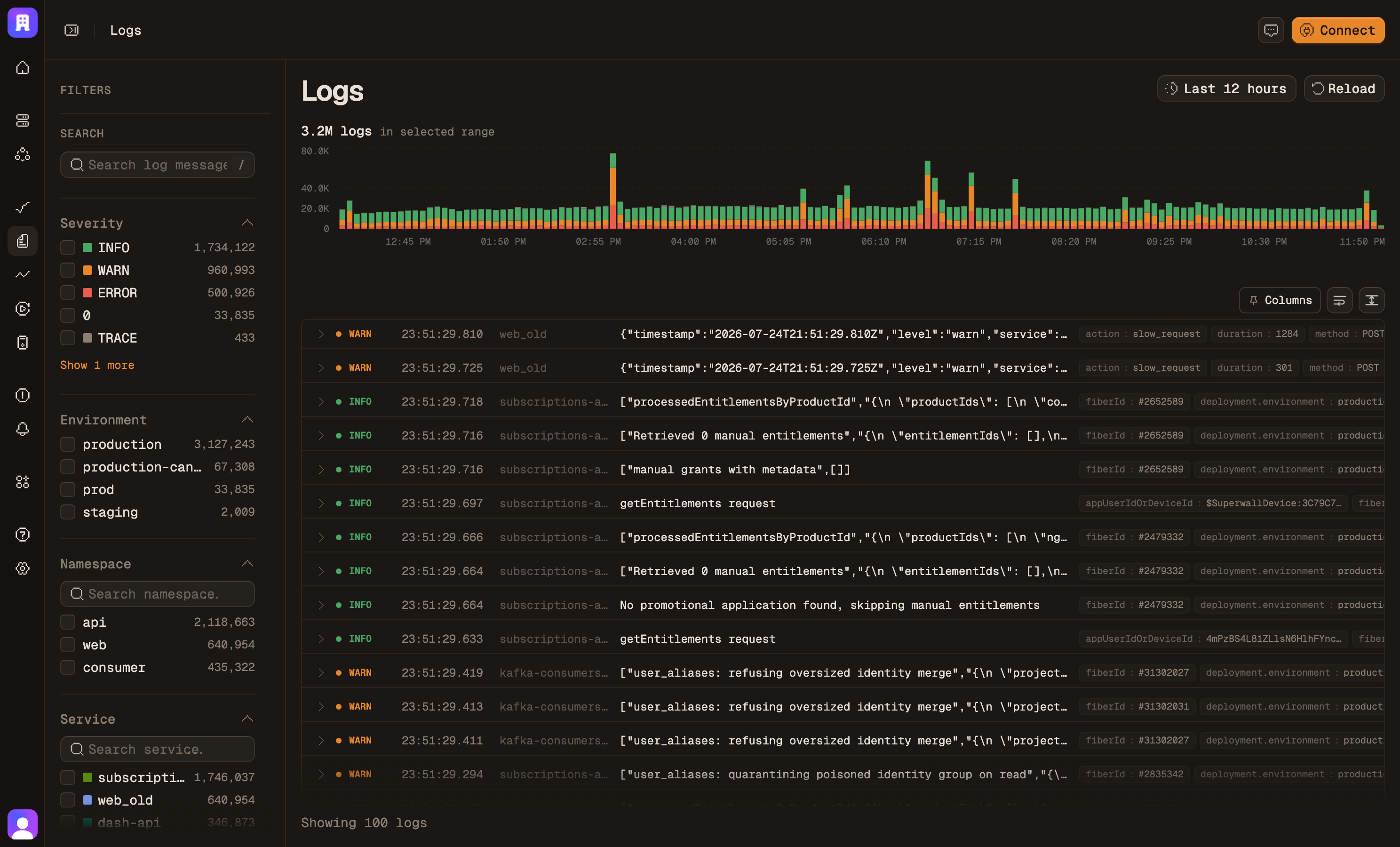Open the Last 12 hours time range
This screenshot has height=847, width=1400.
click(x=1226, y=88)
